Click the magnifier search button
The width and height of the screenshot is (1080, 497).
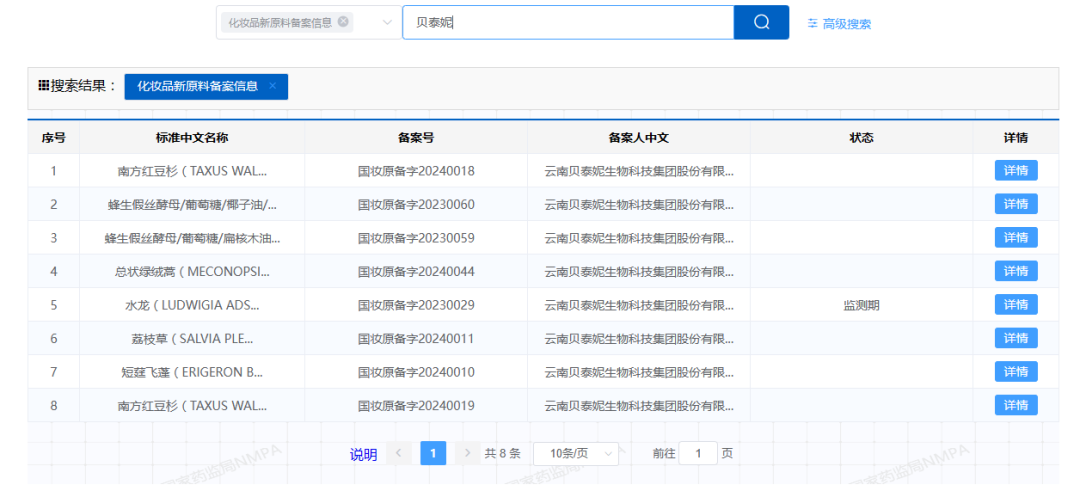tap(761, 22)
